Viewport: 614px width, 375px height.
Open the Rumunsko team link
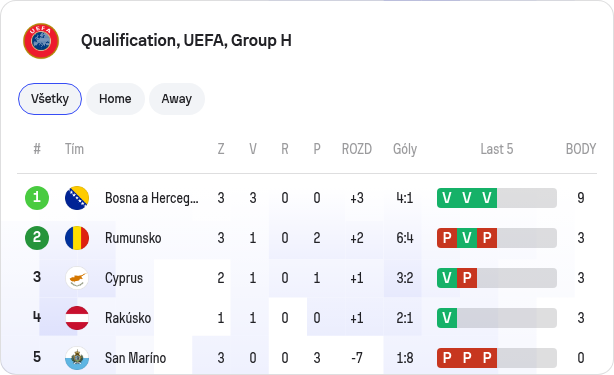[x=133, y=238]
